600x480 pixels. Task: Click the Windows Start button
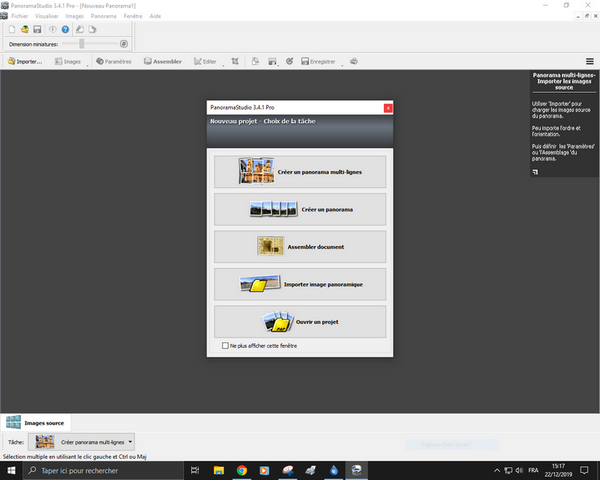pyautogui.click(x=11, y=470)
